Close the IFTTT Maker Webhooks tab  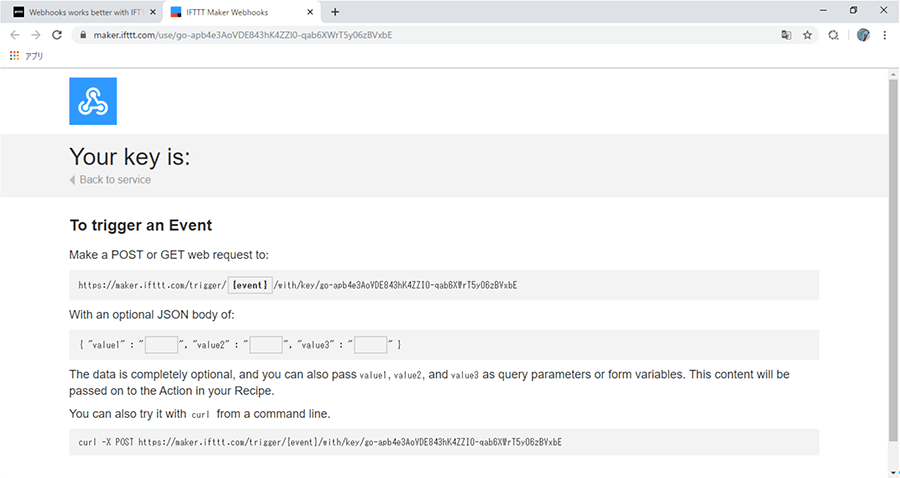[310, 11]
